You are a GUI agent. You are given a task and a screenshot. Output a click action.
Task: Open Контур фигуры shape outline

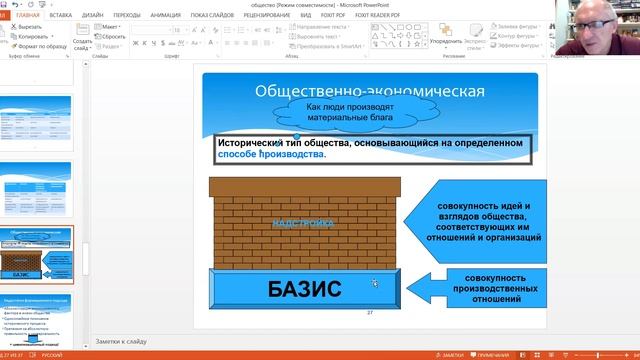tap(515, 36)
